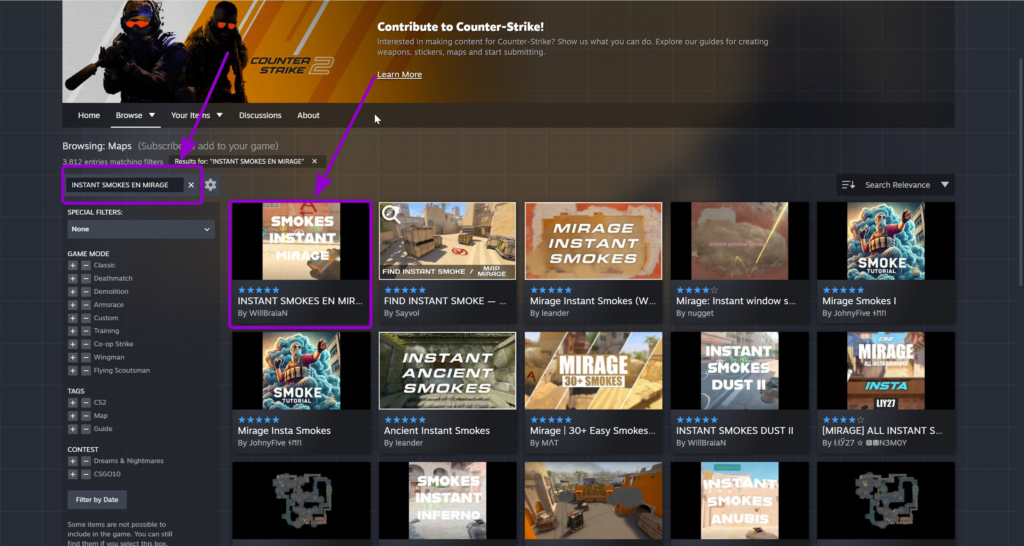Include Dreams & Nightmares contest plus icon
1024x546 pixels.
(x=72, y=461)
